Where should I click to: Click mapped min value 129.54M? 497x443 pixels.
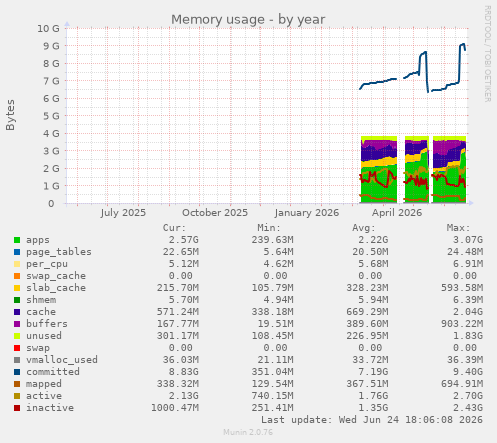[272, 384]
